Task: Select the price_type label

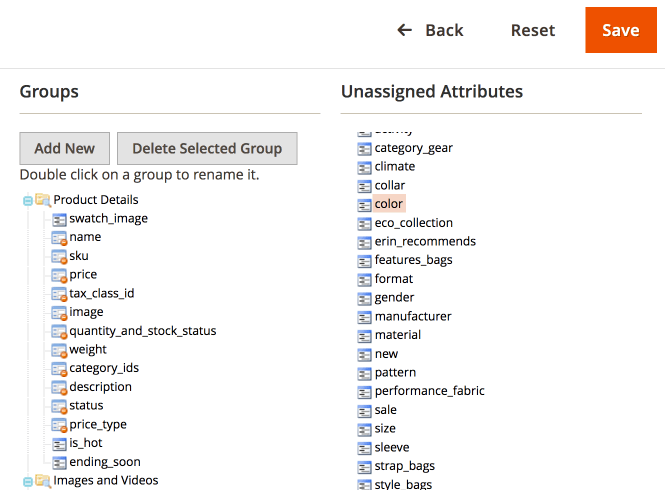Action: pyautogui.click(x=98, y=425)
